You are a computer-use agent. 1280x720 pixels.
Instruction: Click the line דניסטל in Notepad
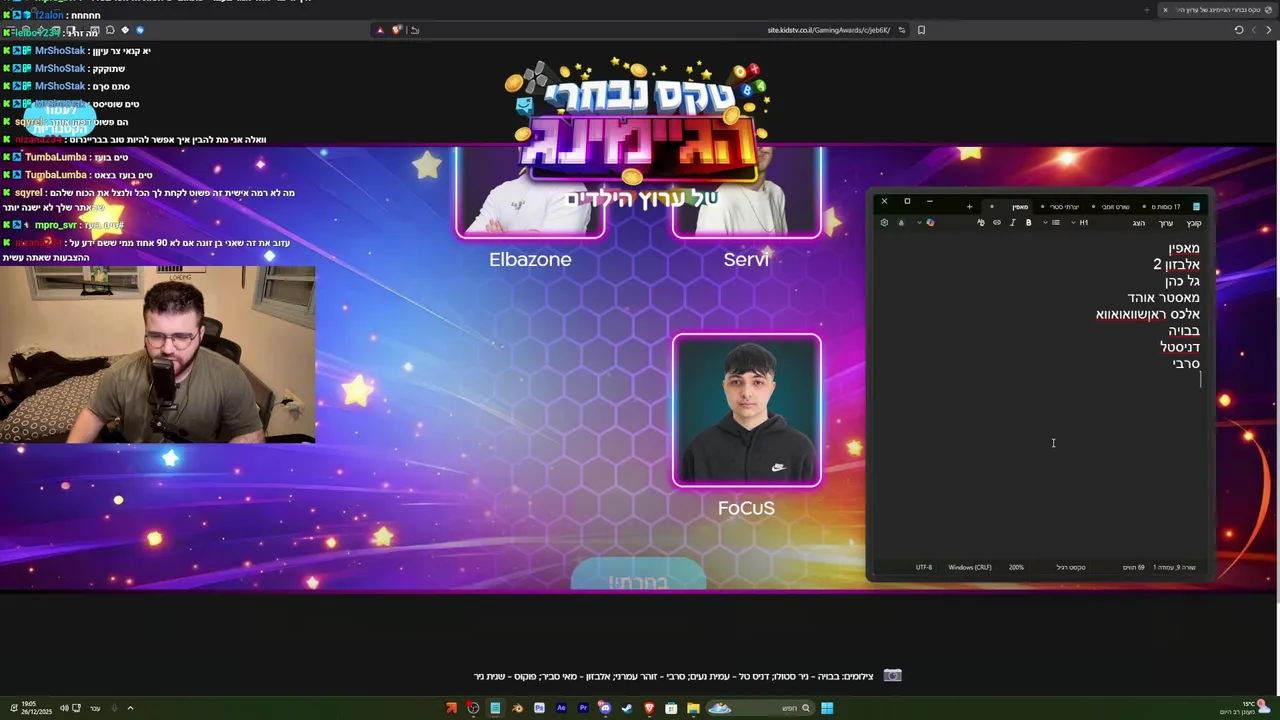tap(1180, 347)
